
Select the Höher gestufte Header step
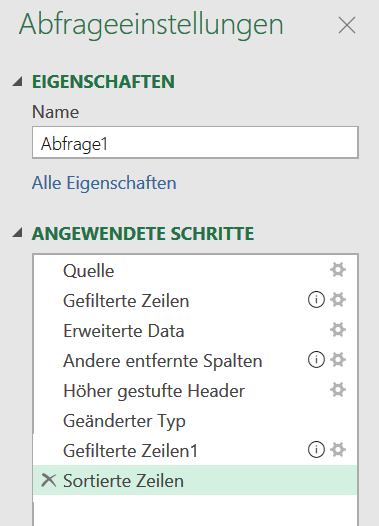(195, 390)
